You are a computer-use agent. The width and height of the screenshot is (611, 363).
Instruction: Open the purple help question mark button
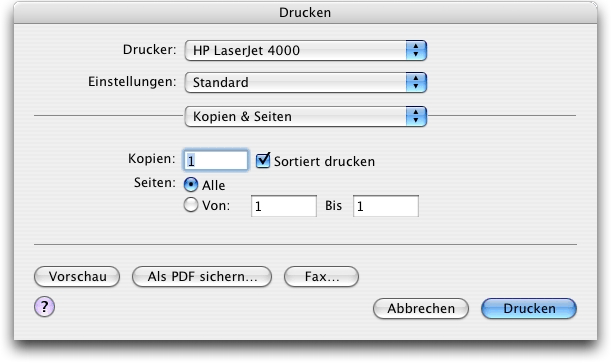[44, 307]
